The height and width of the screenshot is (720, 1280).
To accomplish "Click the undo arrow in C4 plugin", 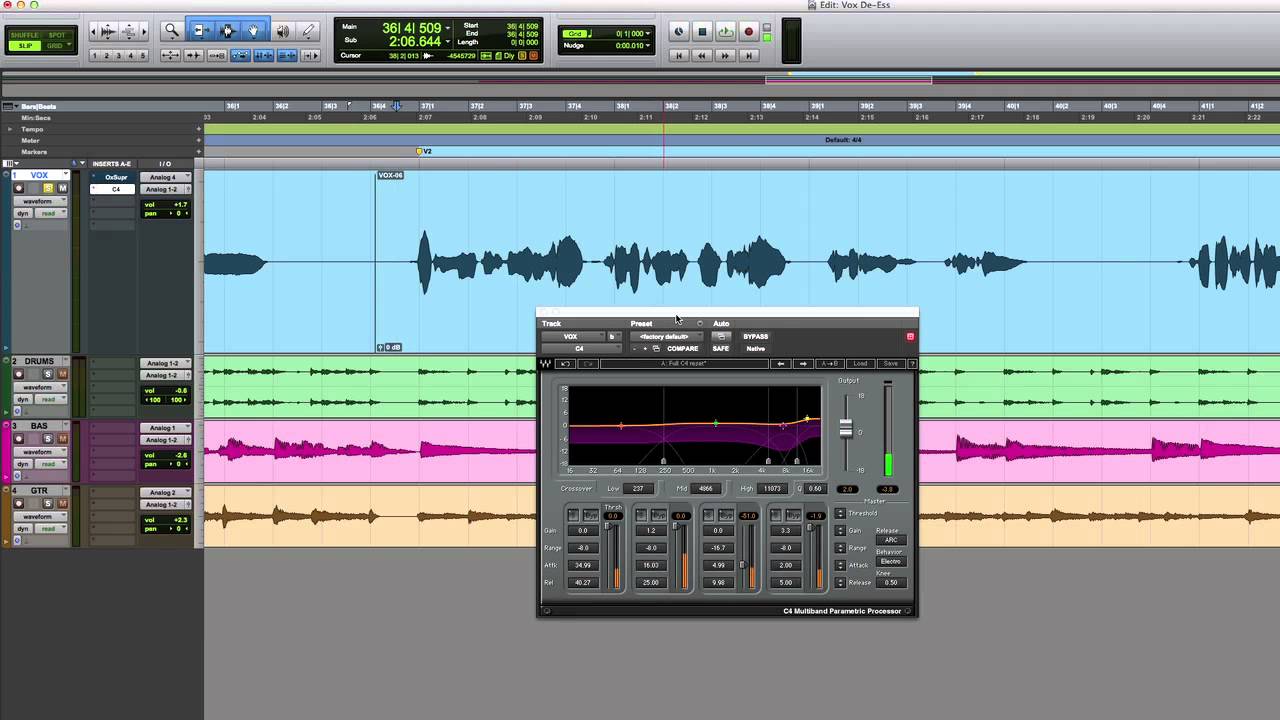I will tap(566, 364).
